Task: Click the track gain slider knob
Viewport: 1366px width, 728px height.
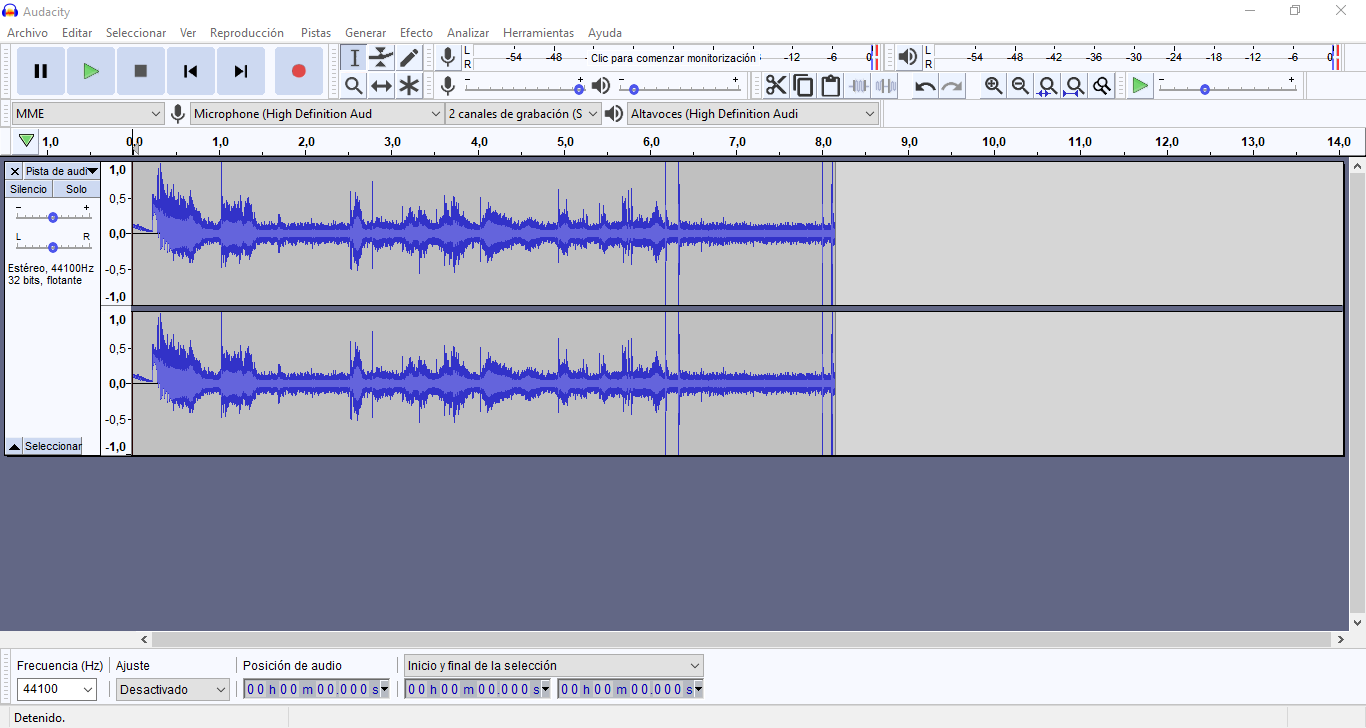Action: tap(53, 217)
